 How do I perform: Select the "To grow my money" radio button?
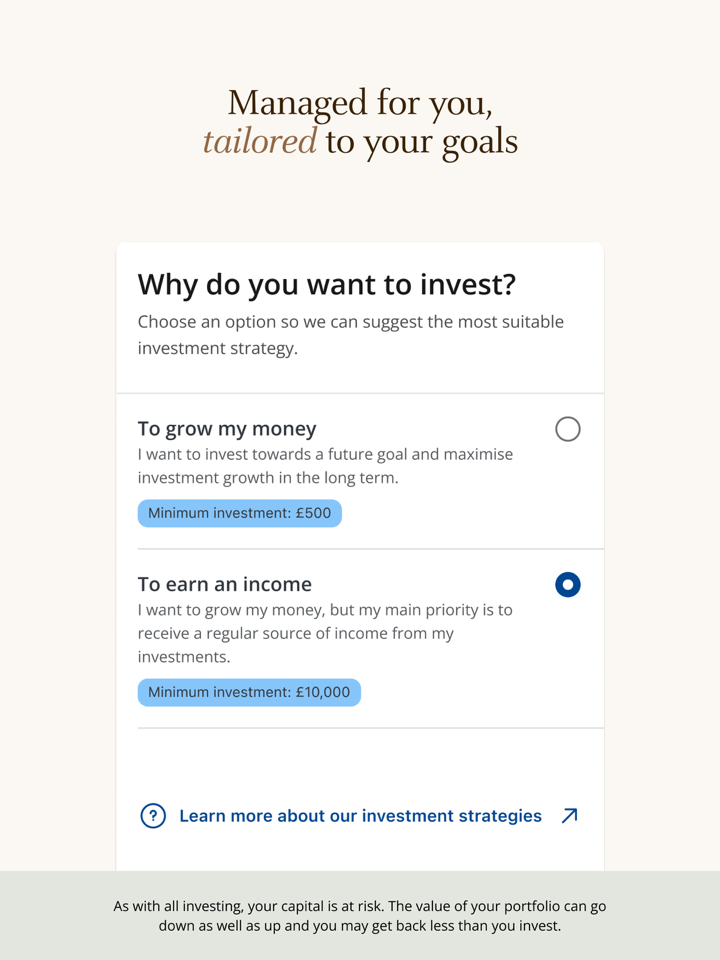(x=567, y=429)
